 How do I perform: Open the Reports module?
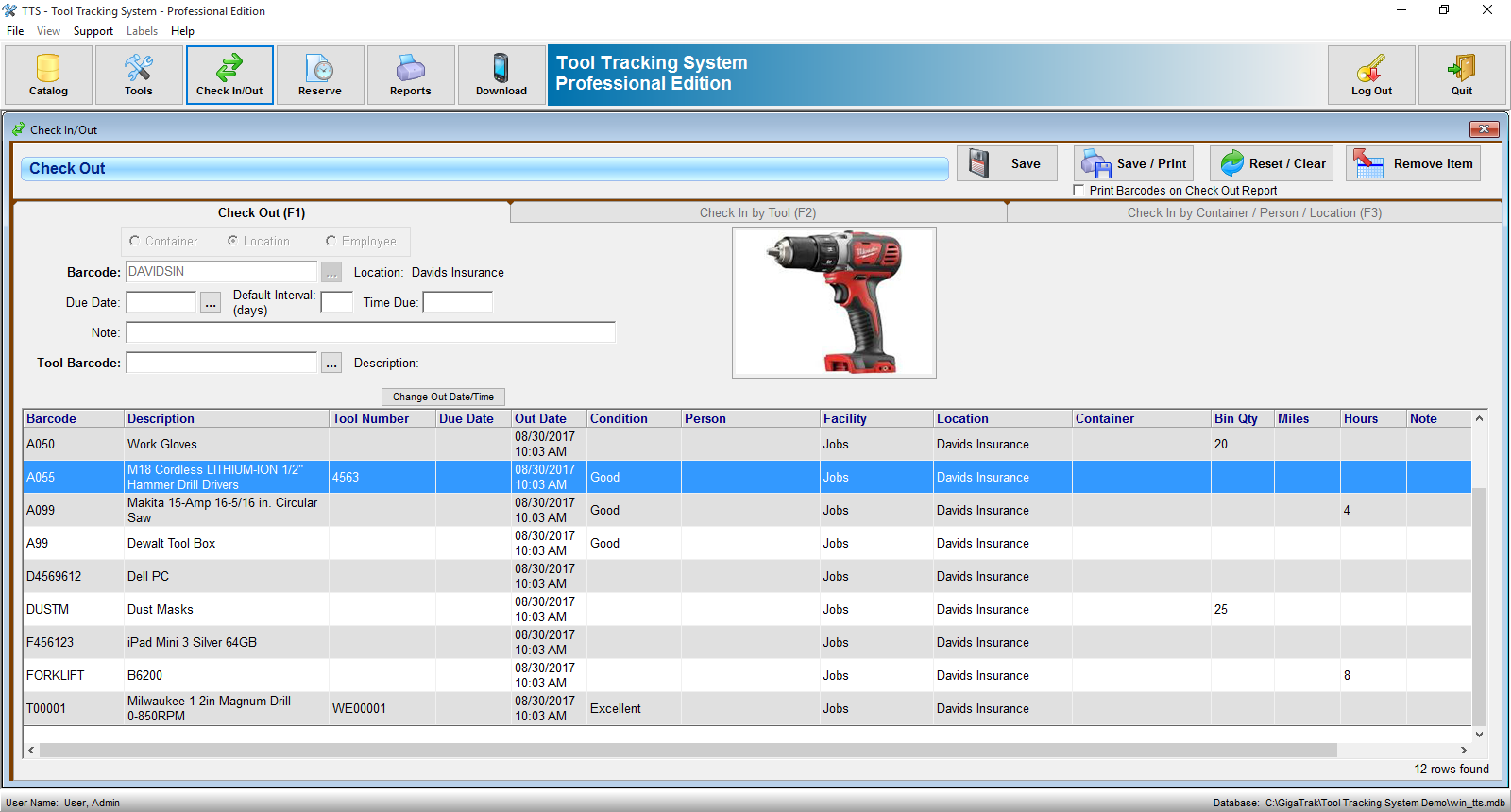tap(411, 75)
